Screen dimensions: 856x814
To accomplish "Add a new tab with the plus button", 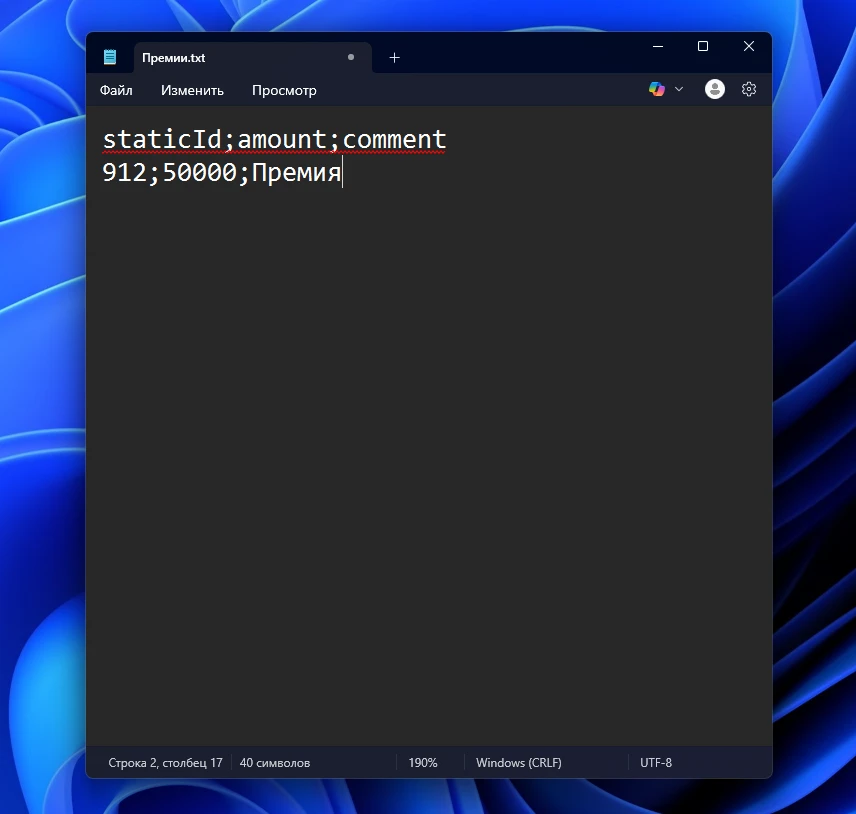I will [x=394, y=57].
